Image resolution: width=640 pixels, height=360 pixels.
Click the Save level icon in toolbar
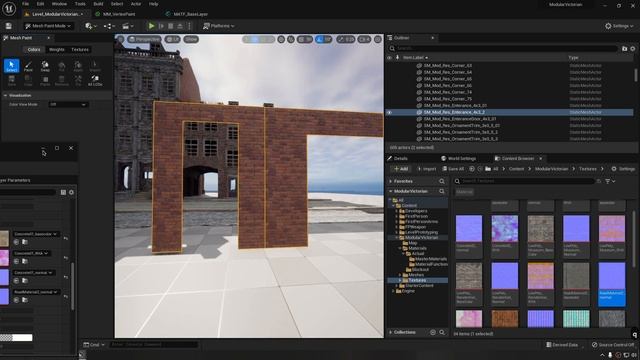click(9, 26)
